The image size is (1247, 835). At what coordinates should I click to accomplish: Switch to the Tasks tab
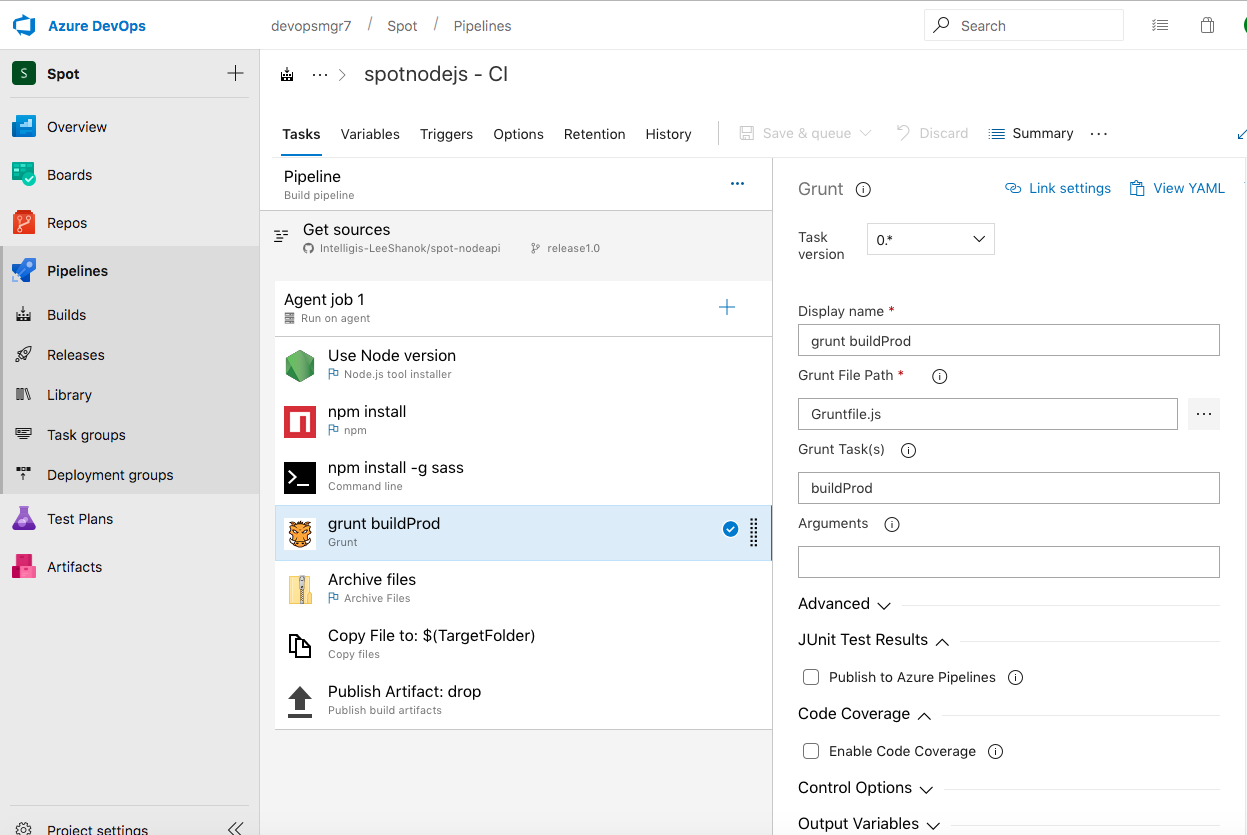(x=301, y=134)
